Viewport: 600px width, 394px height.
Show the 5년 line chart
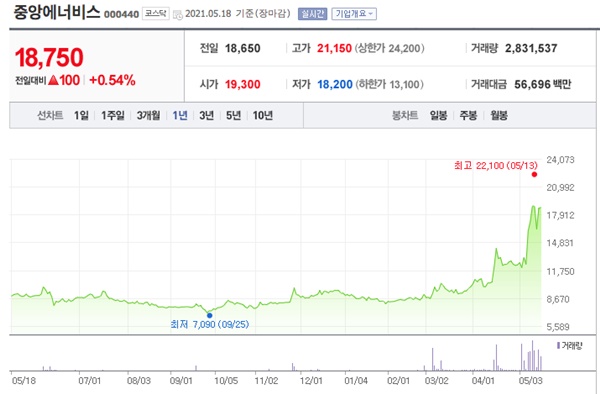(233, 115)
